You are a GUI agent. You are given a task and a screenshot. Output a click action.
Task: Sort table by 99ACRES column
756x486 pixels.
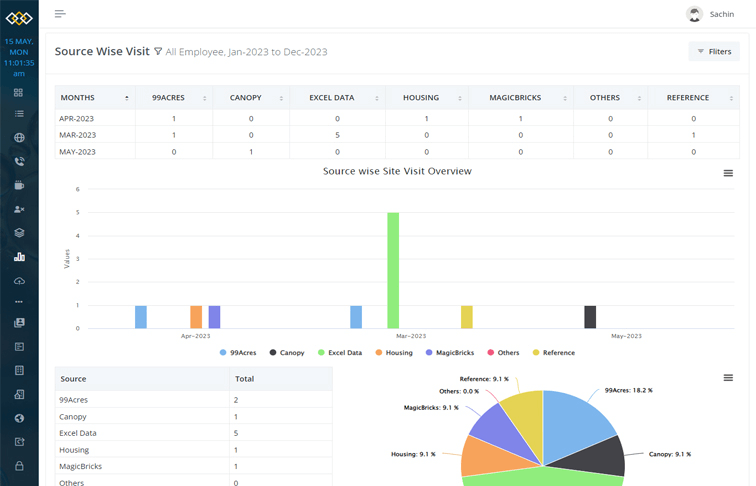coord(174,97)
